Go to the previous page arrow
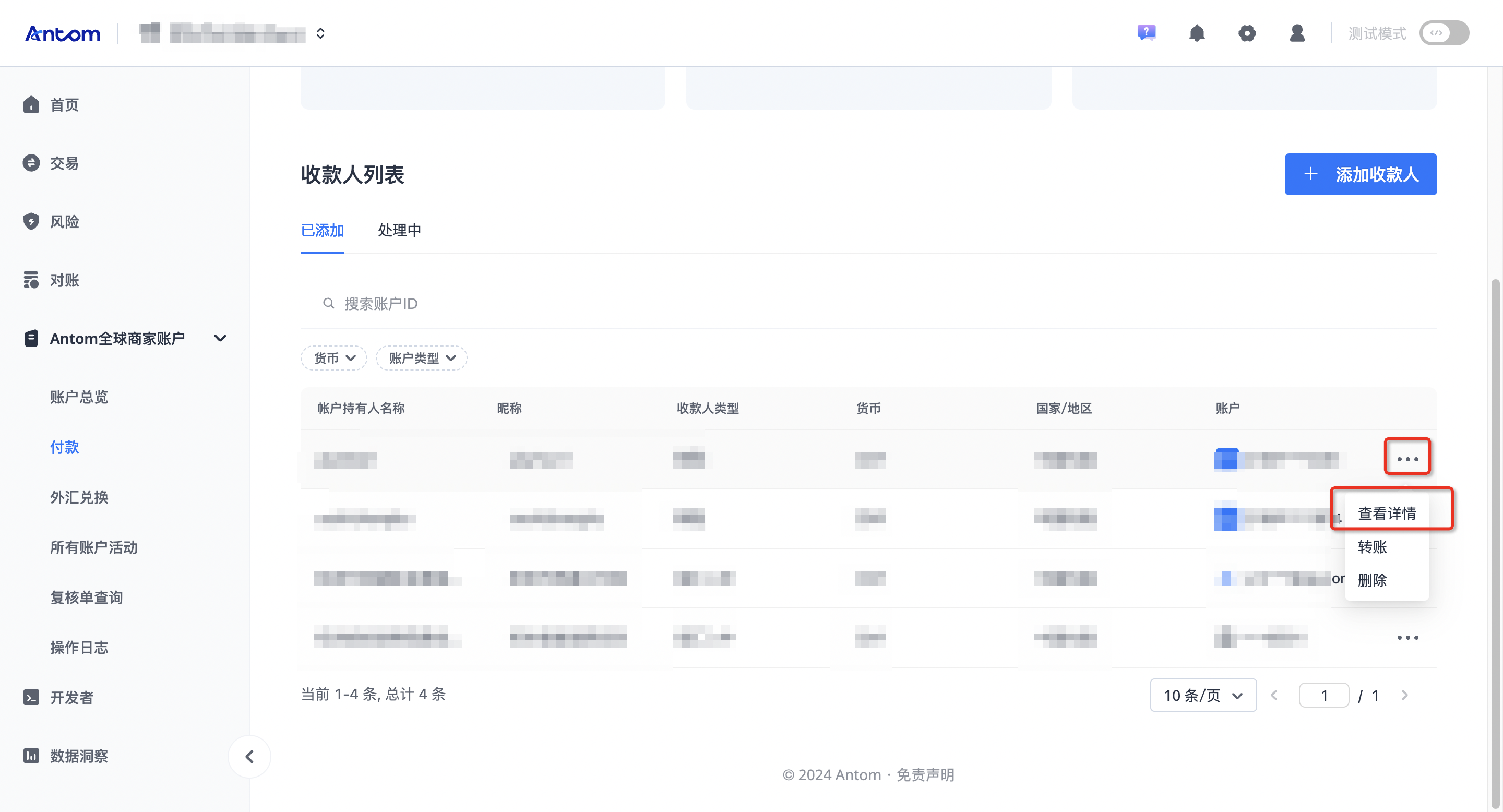This screenshot has height=812, width=1503. tap(1274, 695)
